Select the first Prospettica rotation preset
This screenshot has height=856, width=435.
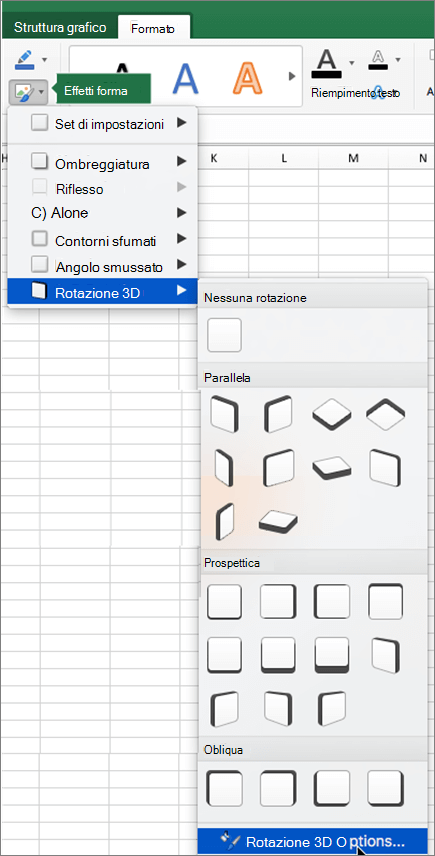tap(224, 602)
